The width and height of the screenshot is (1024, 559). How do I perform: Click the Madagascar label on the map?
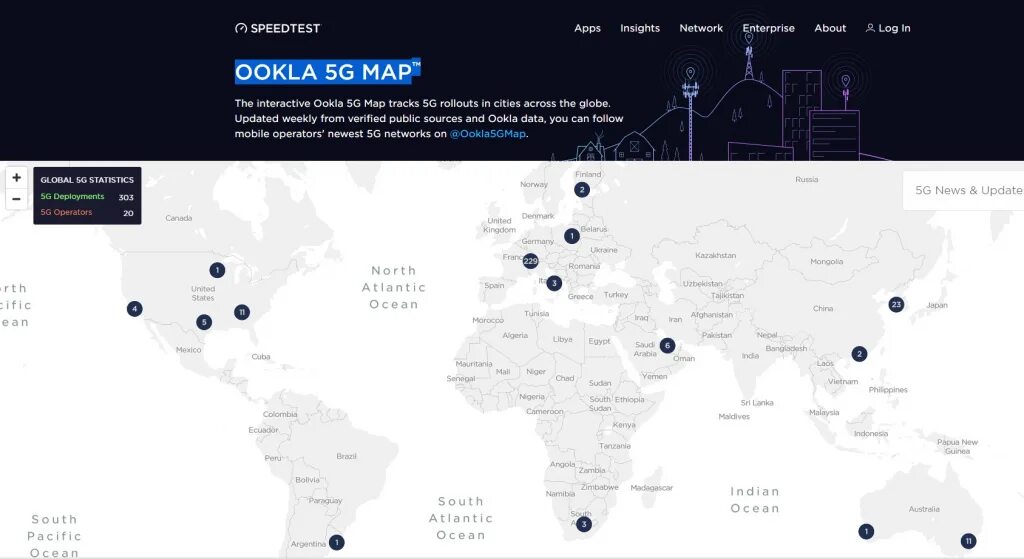coord(651,488)
